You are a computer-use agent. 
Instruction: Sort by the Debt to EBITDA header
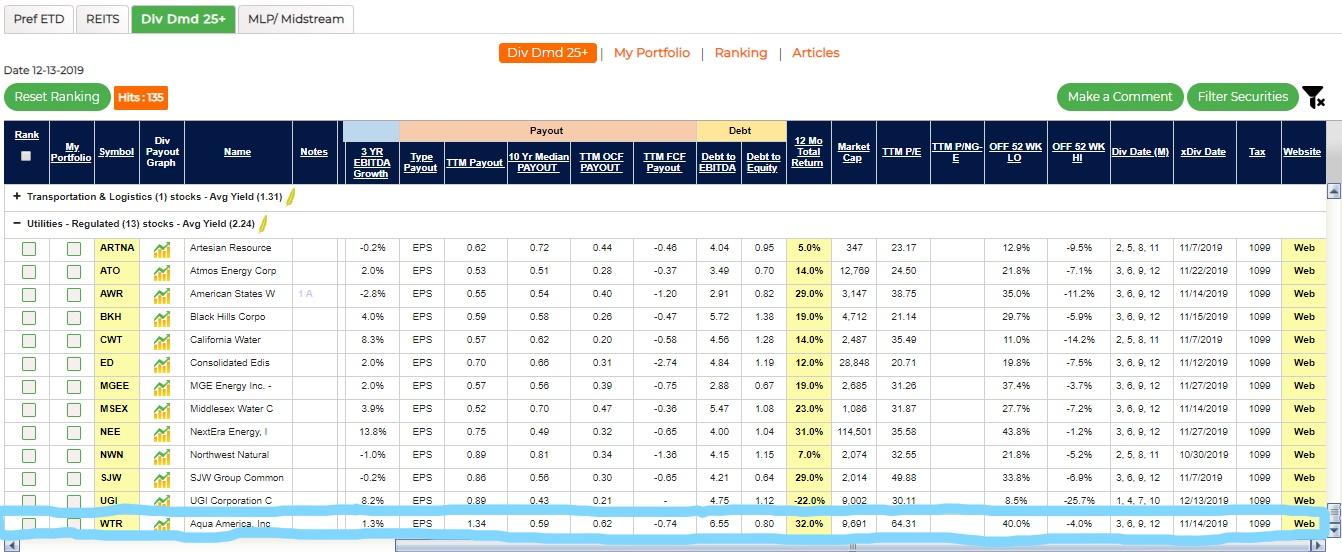pos(717,162)
